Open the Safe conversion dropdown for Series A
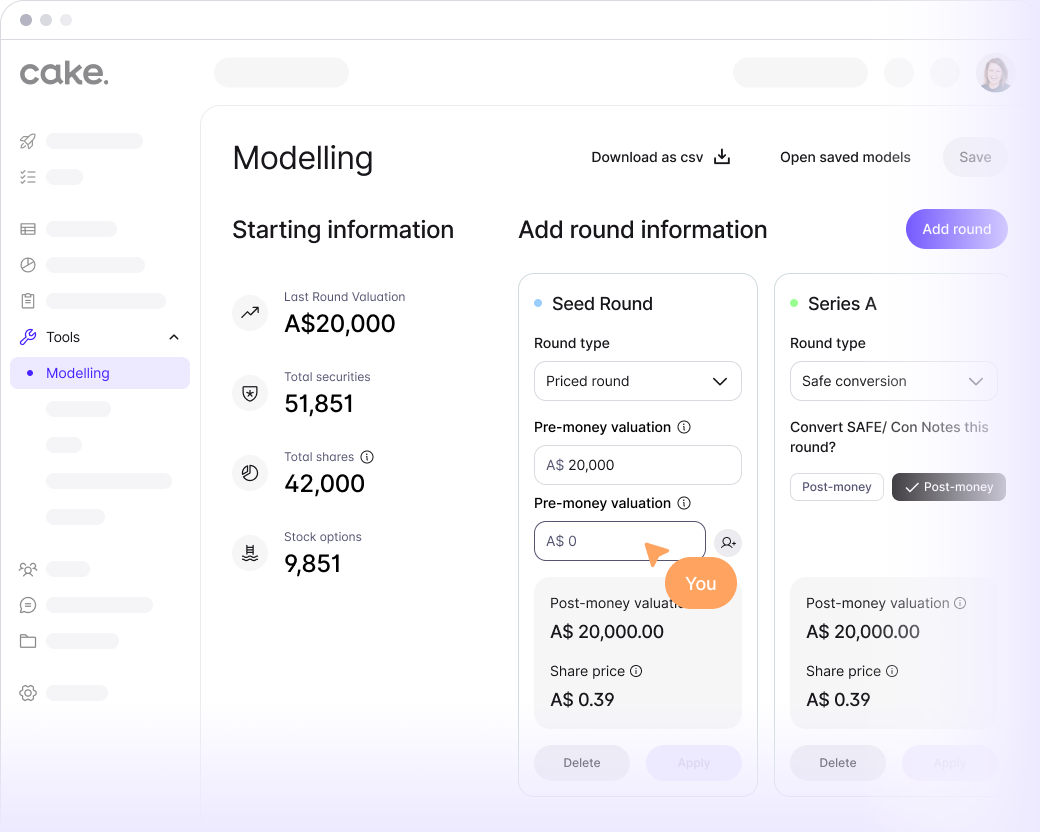1040x832 pixels. coord(893,381)
